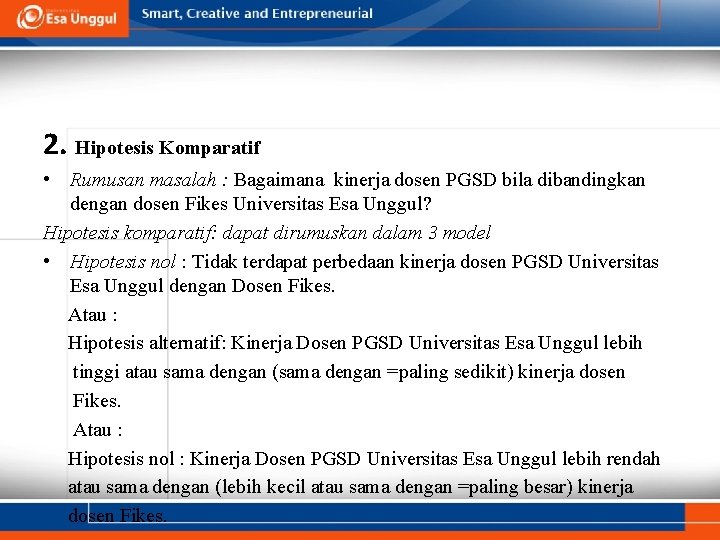Click the italic text 'Rumusan masalah :'

click(149, 180)
